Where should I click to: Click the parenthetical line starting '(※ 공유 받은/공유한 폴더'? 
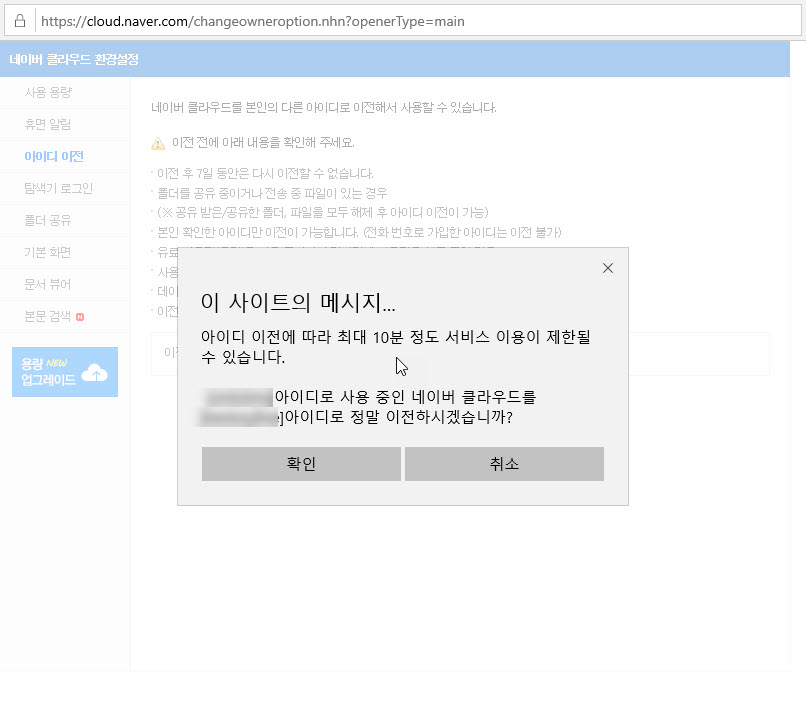tap(323, 212)
